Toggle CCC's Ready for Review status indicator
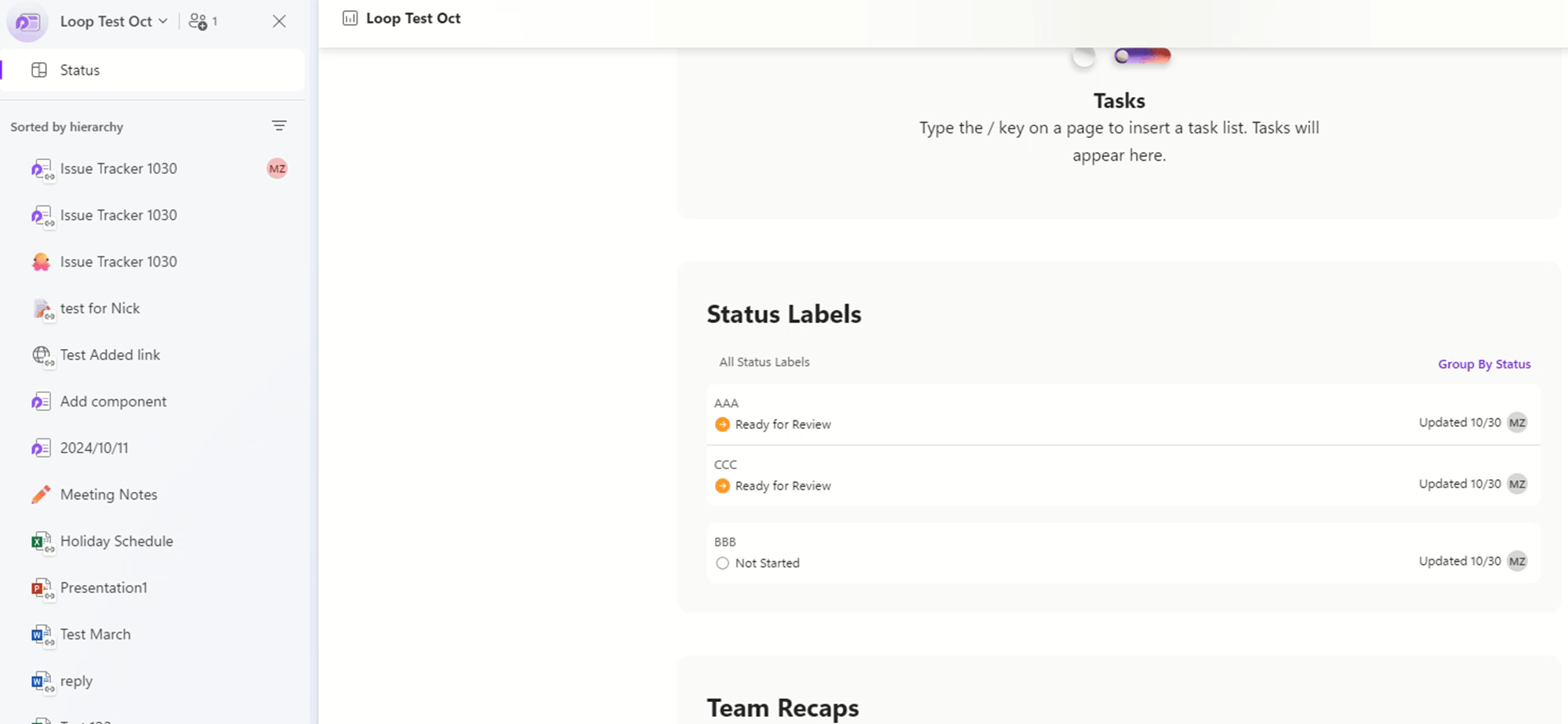The width and height of the screenshot is (1568, 724). [x=721, y=486]
